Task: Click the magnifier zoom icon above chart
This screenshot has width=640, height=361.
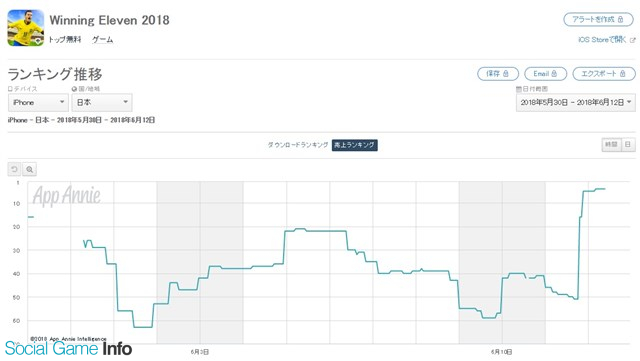Action: click(29, 169)
